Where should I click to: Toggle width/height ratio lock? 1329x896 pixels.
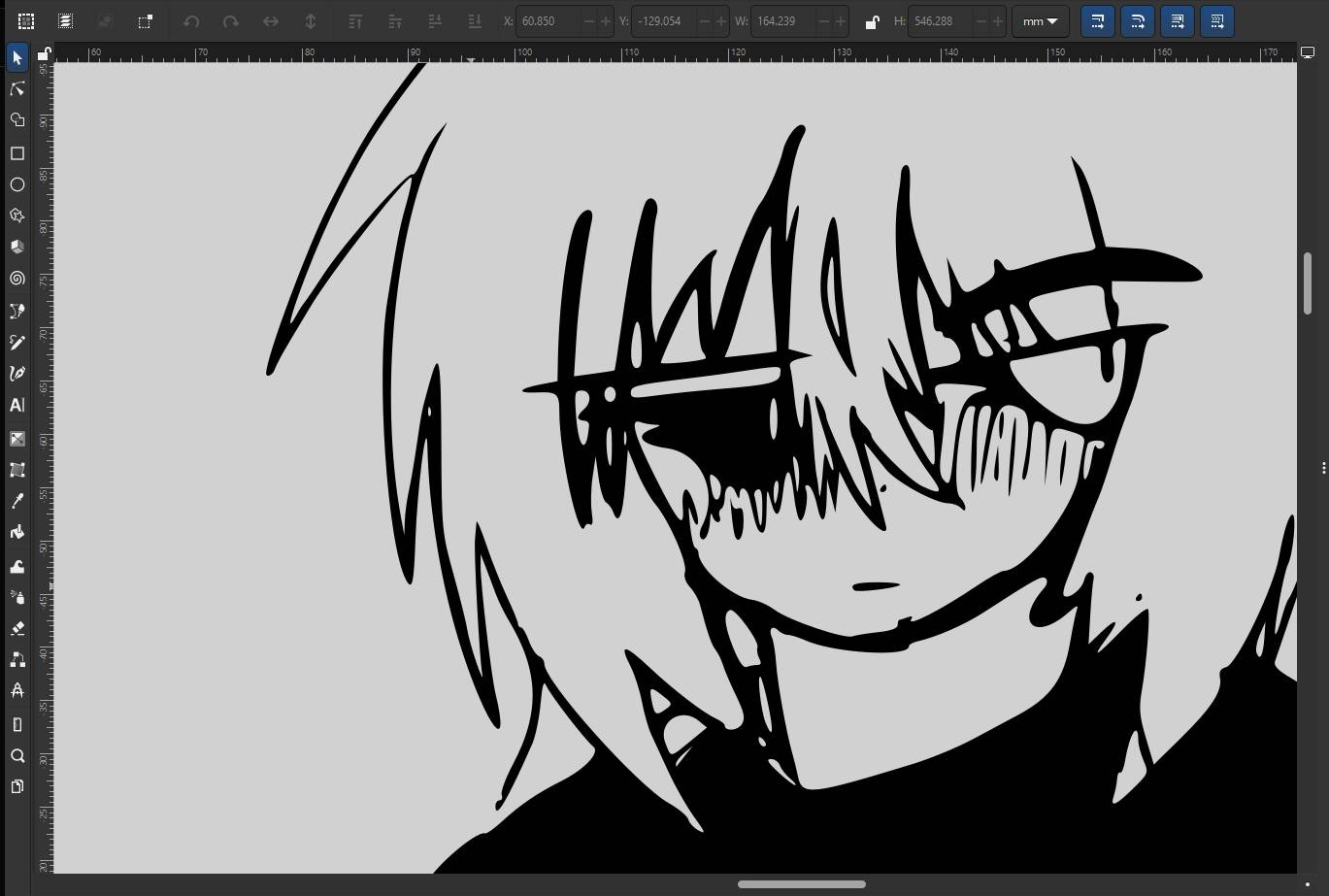pos(872,22)
